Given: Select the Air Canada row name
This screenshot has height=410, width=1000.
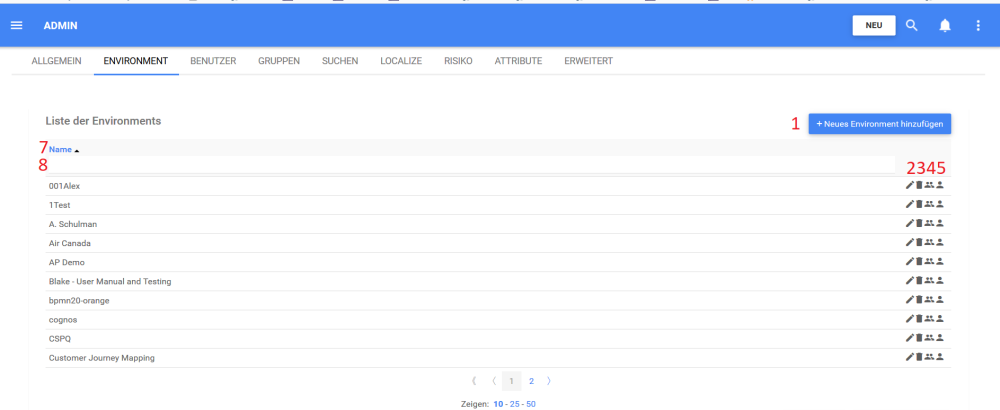Looking at the screenshot, I should (70, 243).
